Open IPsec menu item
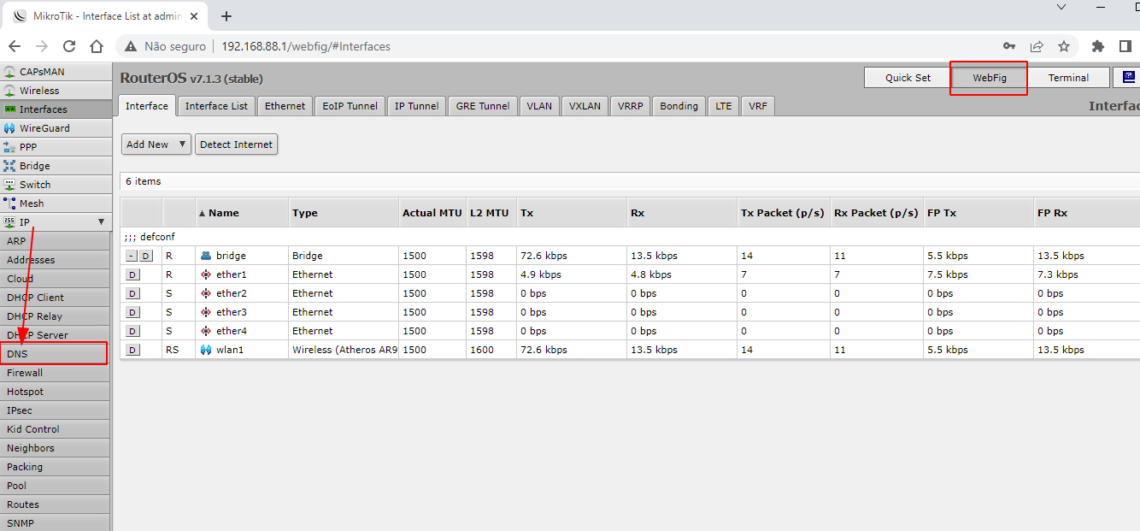This screenshot has width=1140, height=531. point(55,410)
